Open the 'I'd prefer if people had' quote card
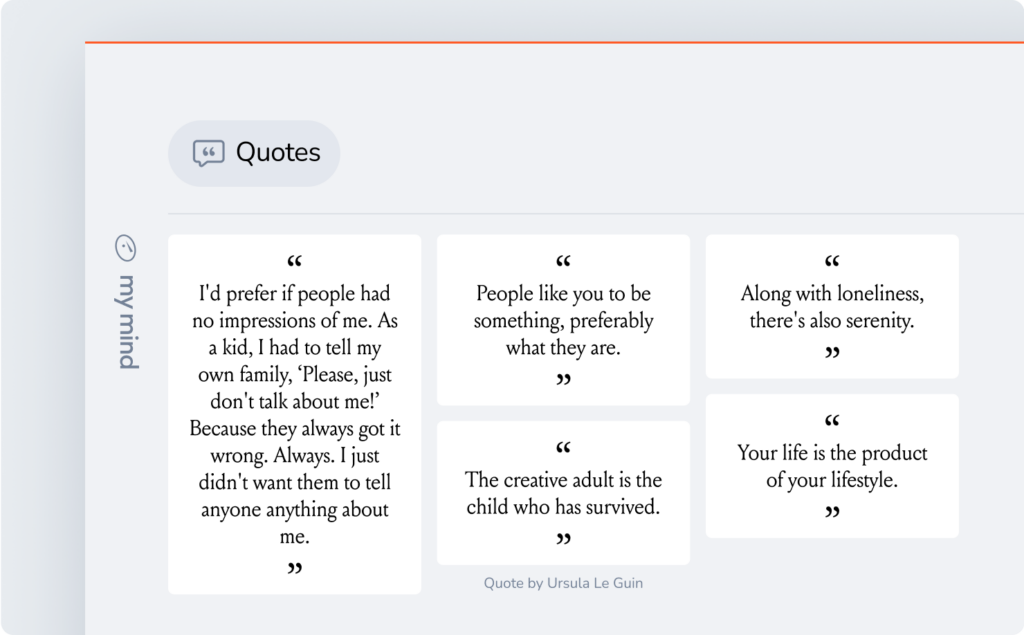The height and width of the screenshot is (635, 1024). (294, 415)
